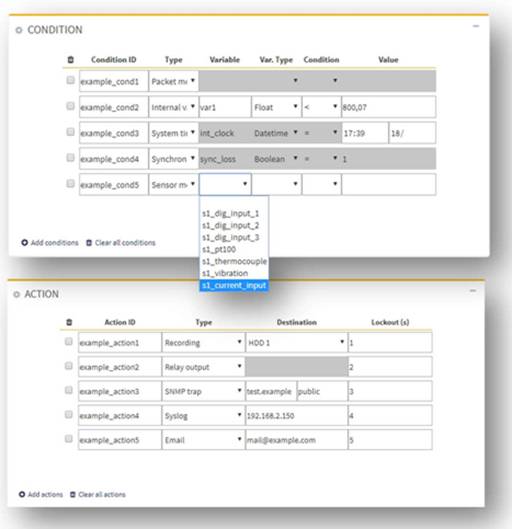The image size is (512, 529).
Task: Click trash icon beside Clear all conditions
Action: pyautogui.click(x=89, y=243)
